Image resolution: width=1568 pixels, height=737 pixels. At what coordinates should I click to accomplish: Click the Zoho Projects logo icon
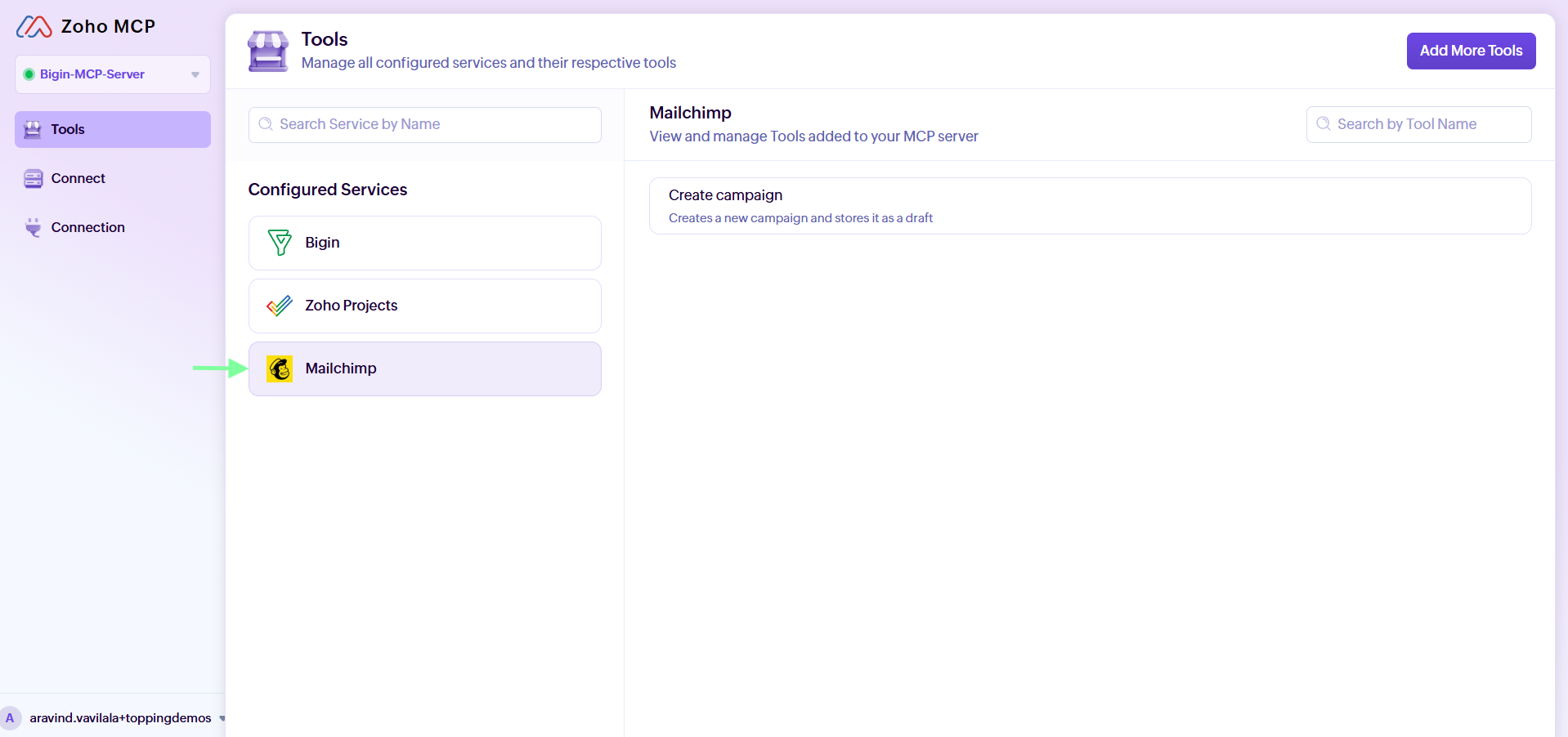(x=280, y=306)
